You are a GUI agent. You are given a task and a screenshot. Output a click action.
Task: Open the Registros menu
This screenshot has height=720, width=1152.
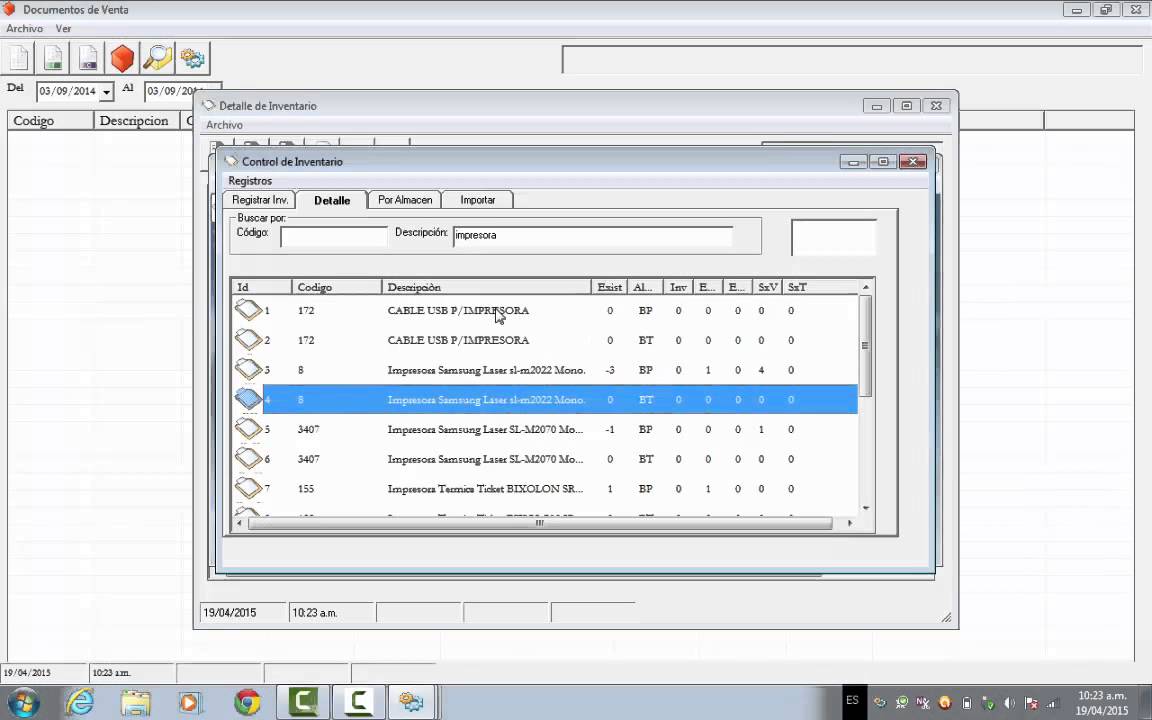tap(250, 181)
